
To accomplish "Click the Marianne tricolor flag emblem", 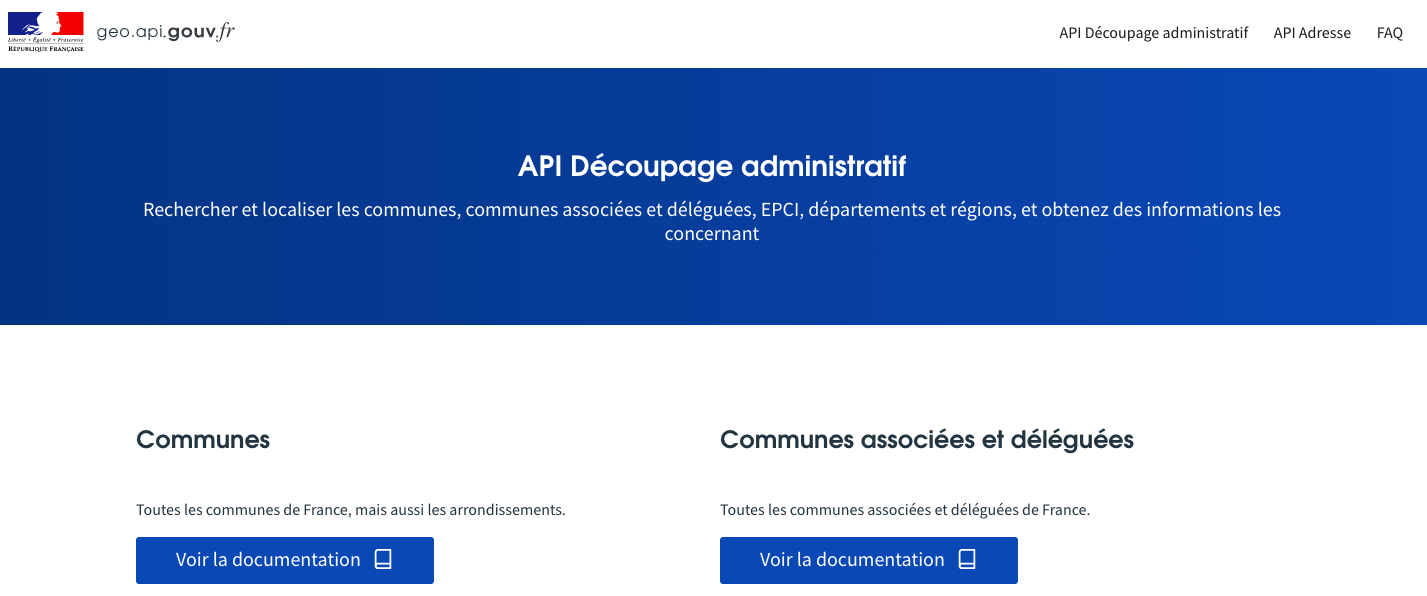I will pos(46,24).
